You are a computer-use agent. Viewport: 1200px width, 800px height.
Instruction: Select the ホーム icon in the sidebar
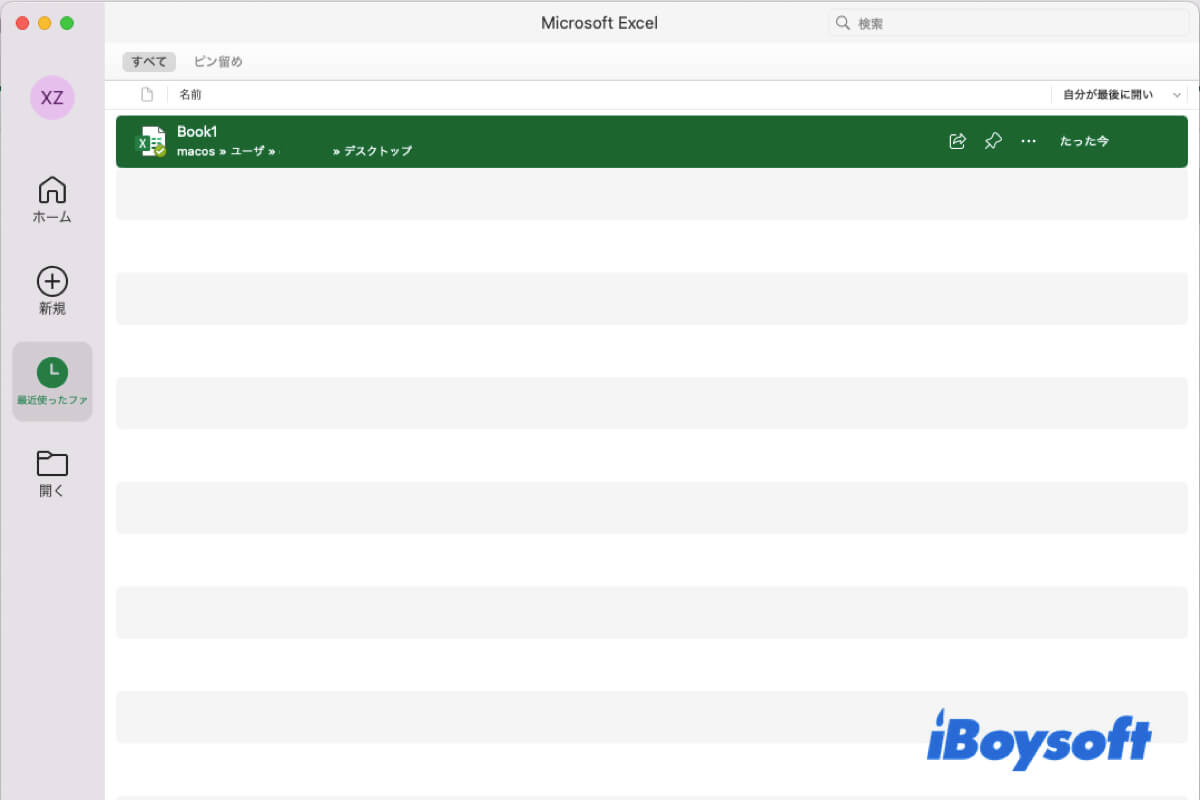click(x=51, y=199)
